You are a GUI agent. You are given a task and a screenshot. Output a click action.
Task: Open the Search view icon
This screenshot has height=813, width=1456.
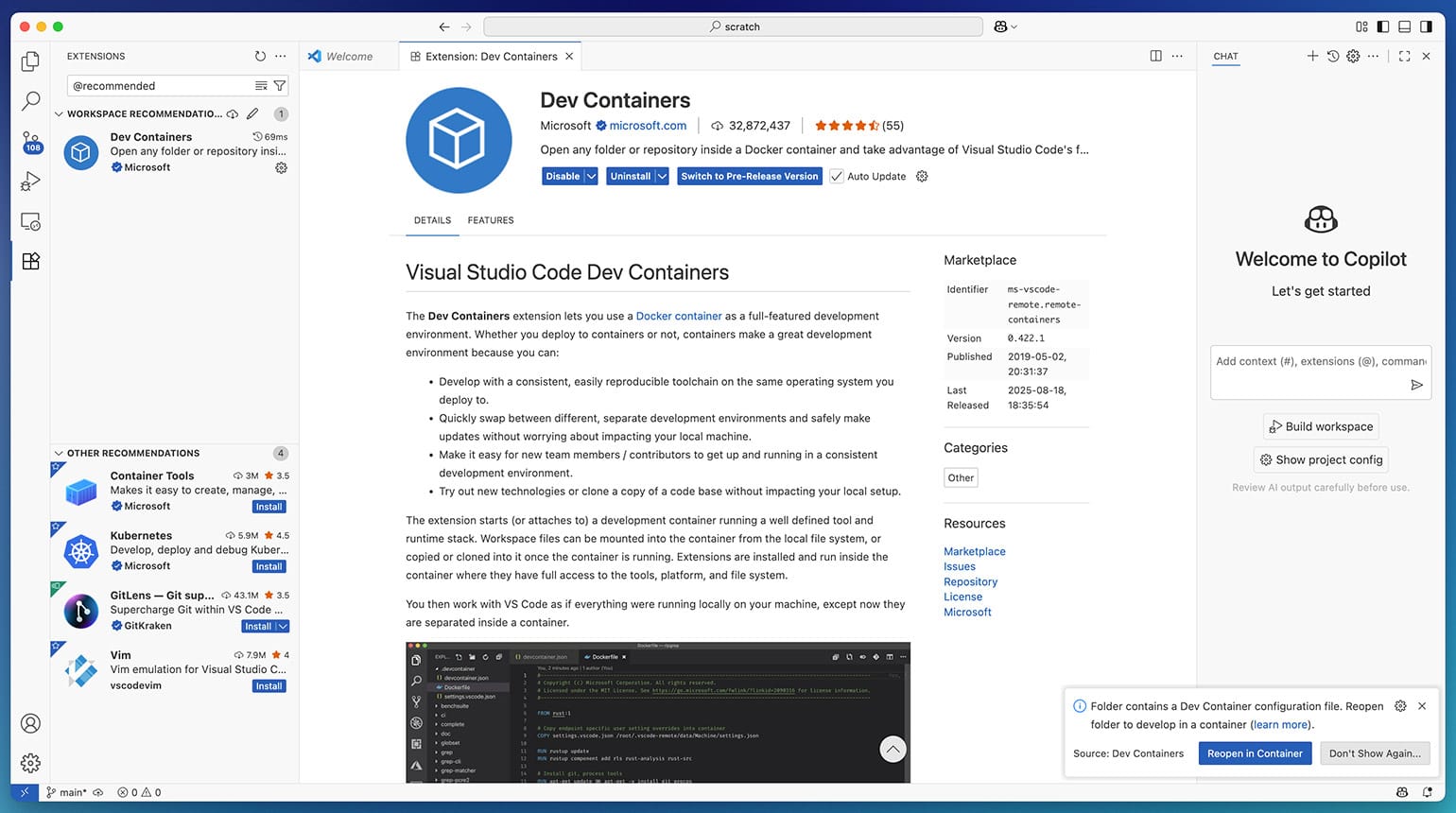(30, 100)
